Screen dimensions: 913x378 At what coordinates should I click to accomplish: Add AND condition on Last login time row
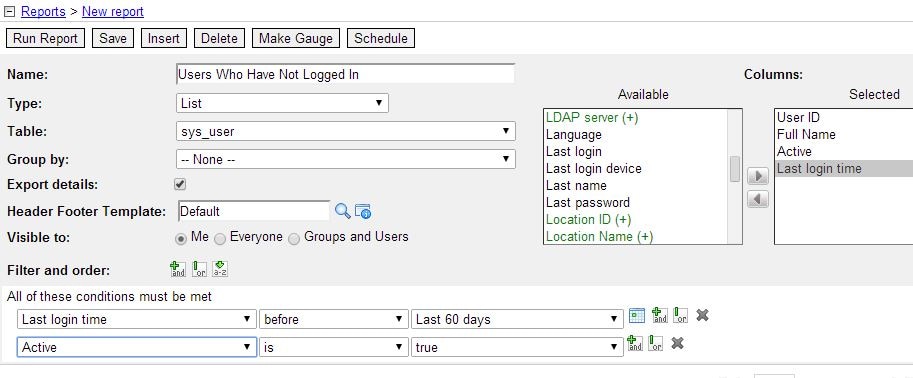point(659,315)
